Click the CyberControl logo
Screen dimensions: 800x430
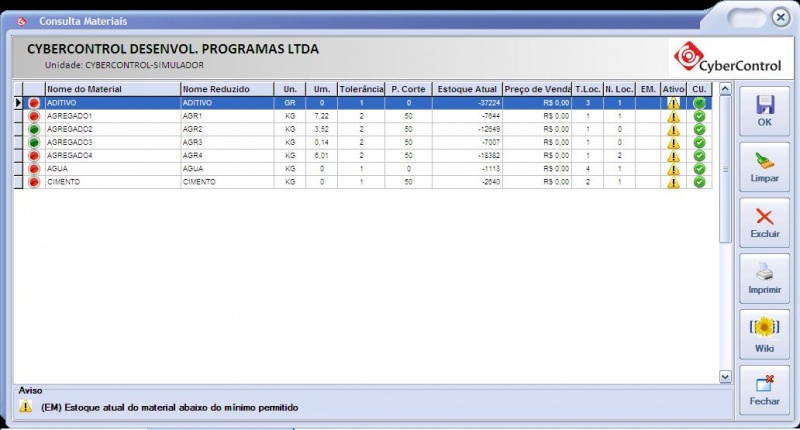tap(728, 57)
